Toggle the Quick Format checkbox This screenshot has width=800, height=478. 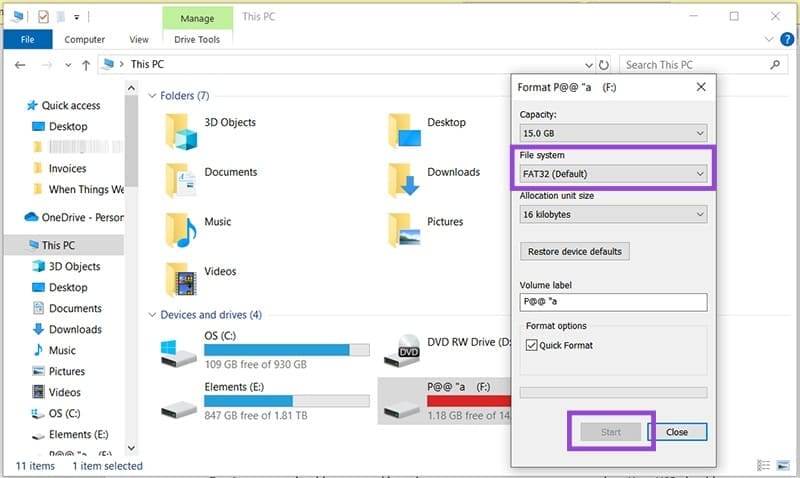coord(531,345)
